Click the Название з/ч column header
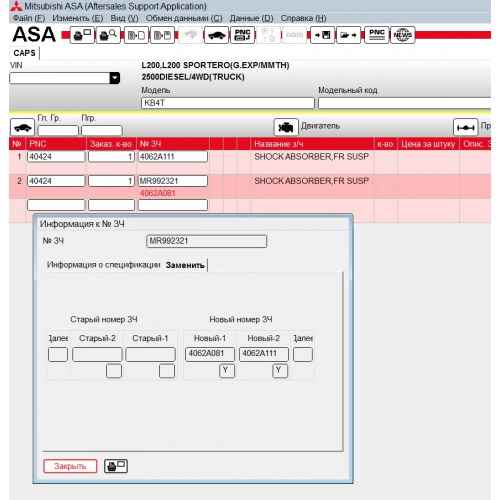 pos(312,144)
